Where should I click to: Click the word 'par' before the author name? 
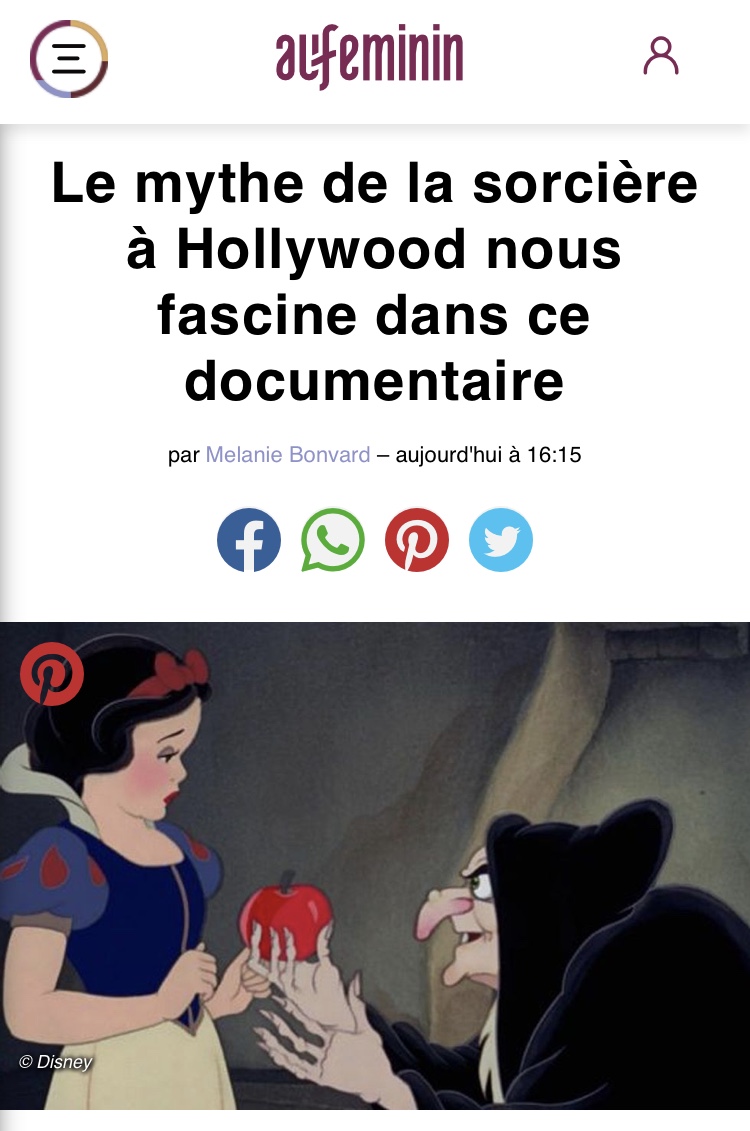(183, 456)
